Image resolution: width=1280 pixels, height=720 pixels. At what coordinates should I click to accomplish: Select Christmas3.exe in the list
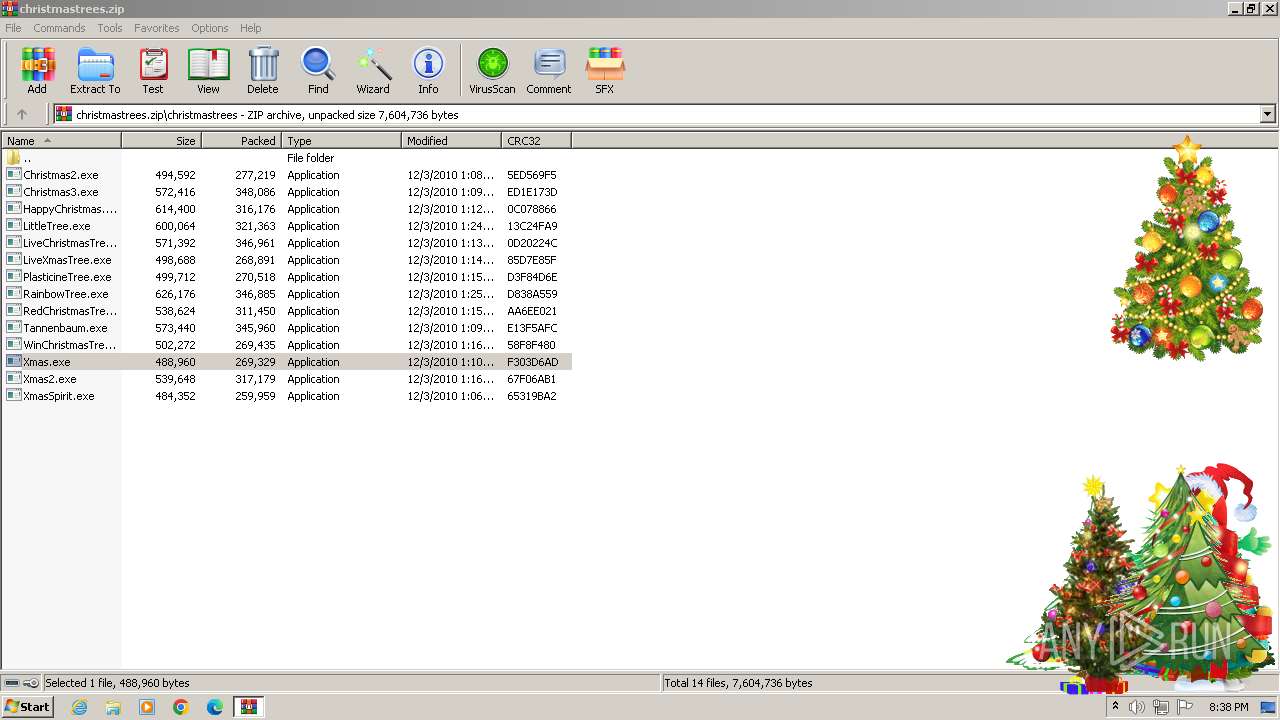point(286,192)
